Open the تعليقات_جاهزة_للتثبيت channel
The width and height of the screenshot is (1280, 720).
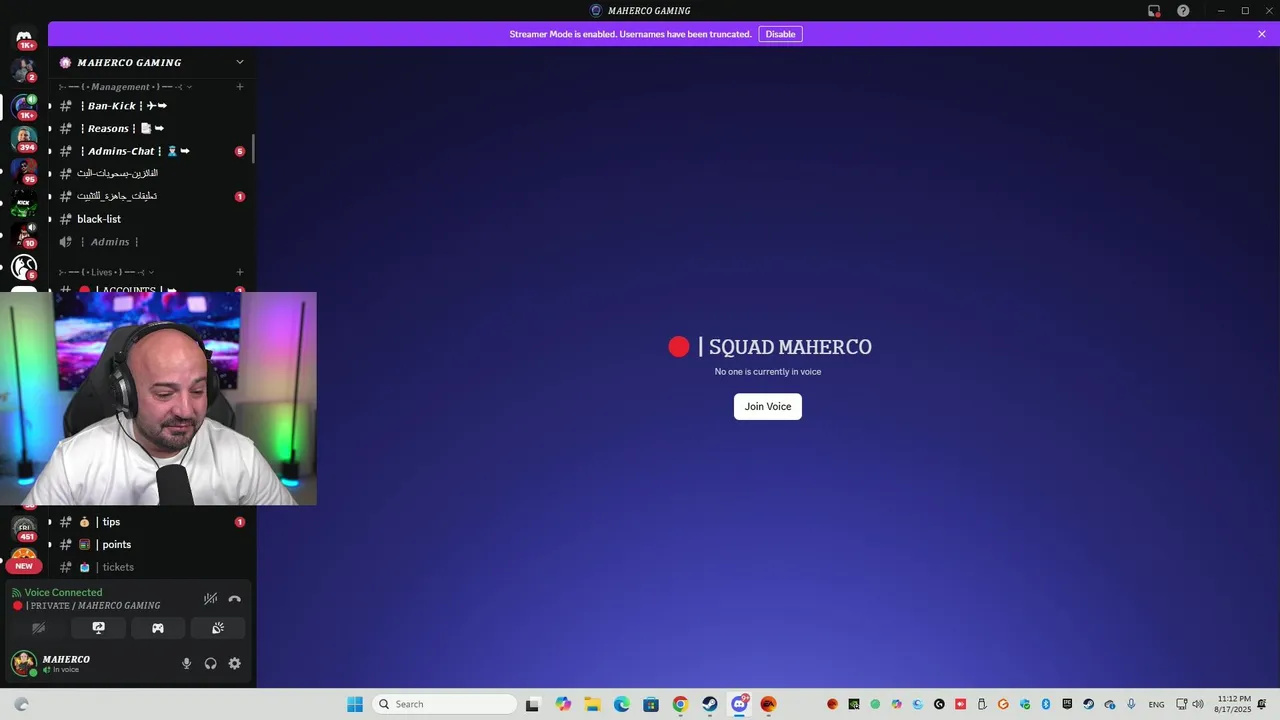click(151, 196)
